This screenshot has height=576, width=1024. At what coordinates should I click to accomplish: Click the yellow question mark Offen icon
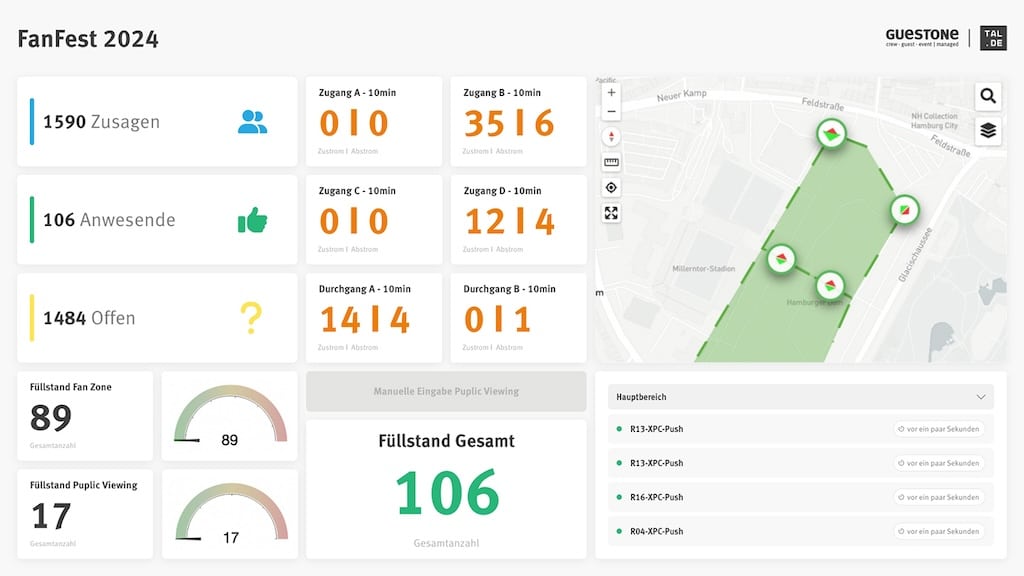click(x=250, y=318)
